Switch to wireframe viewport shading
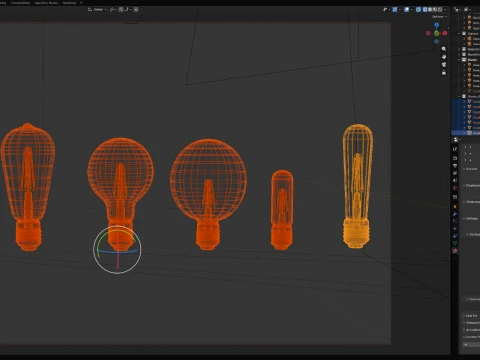Viewport: 480px width, 360px height. point(425,9)
